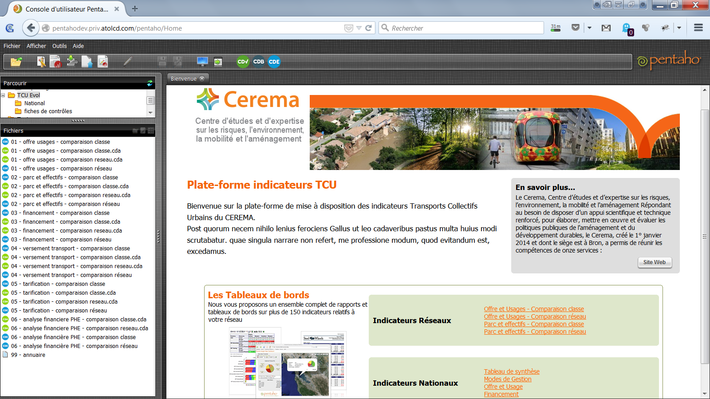Select the Console d'utilisateur Pentaho browser tab
This screenshot has width=710, height=399.
click(66, 9)
